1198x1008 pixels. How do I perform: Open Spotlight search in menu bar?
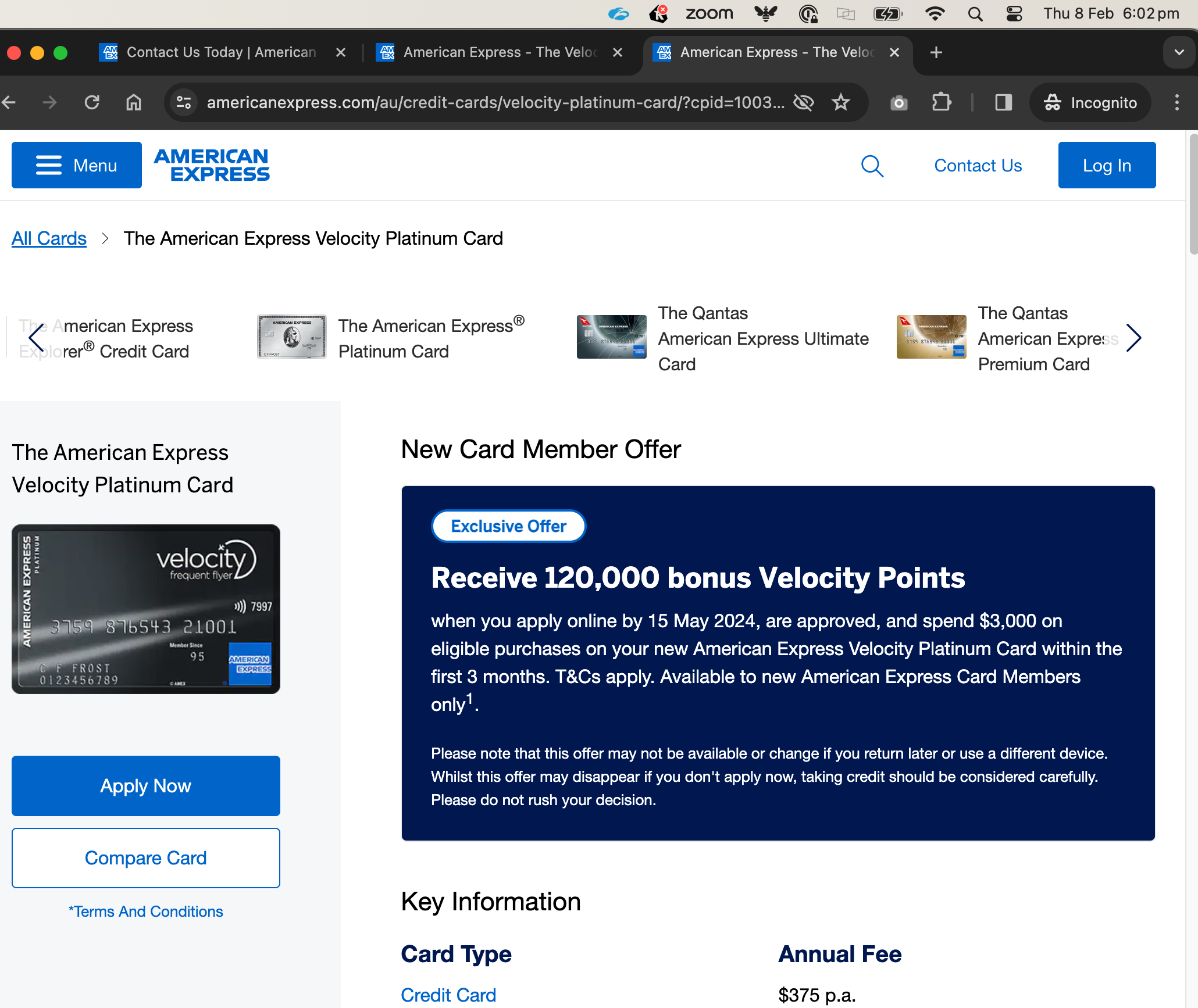tap(975, 13)
